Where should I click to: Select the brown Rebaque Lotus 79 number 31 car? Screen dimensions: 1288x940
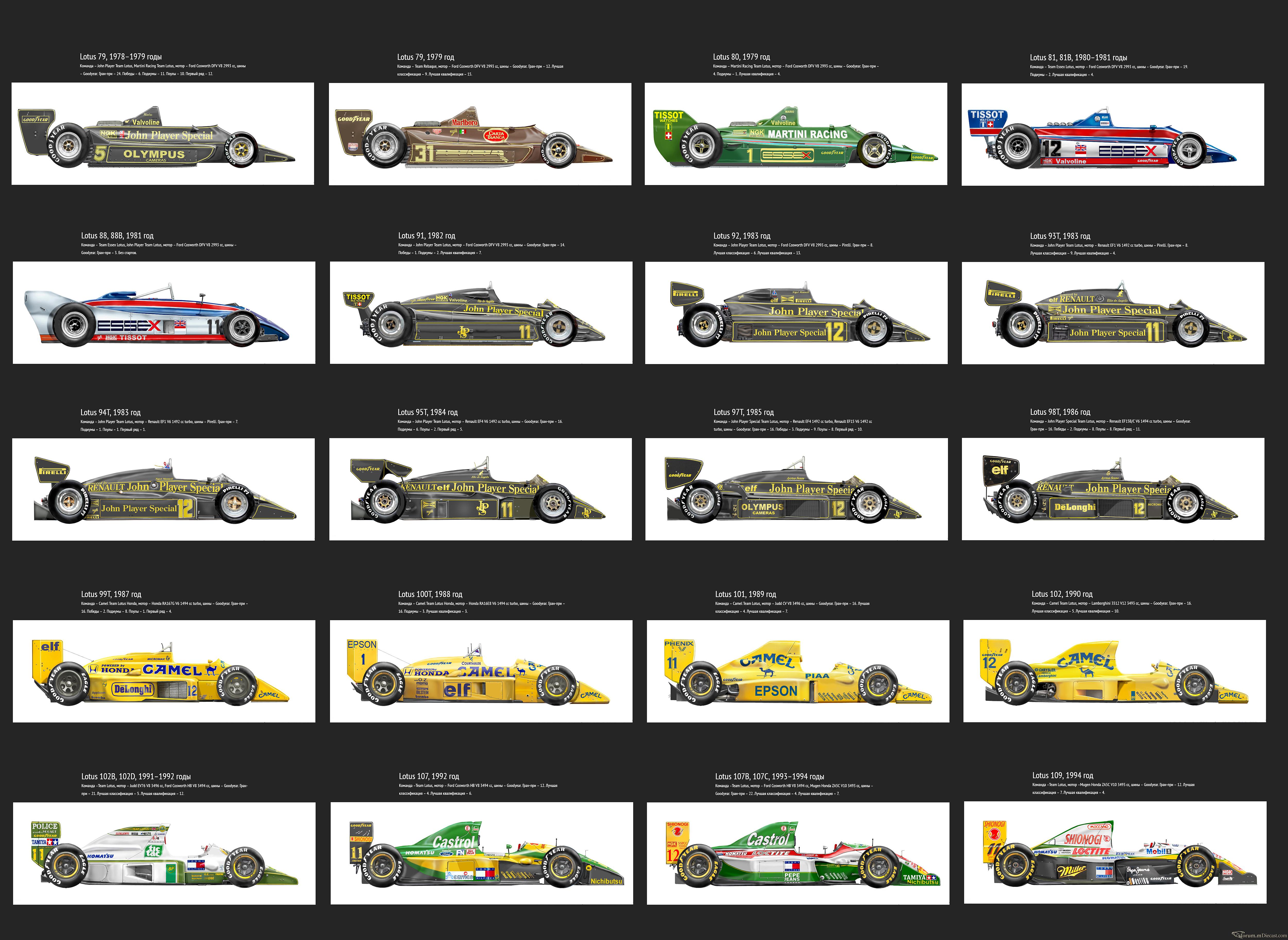click(480, 134)
